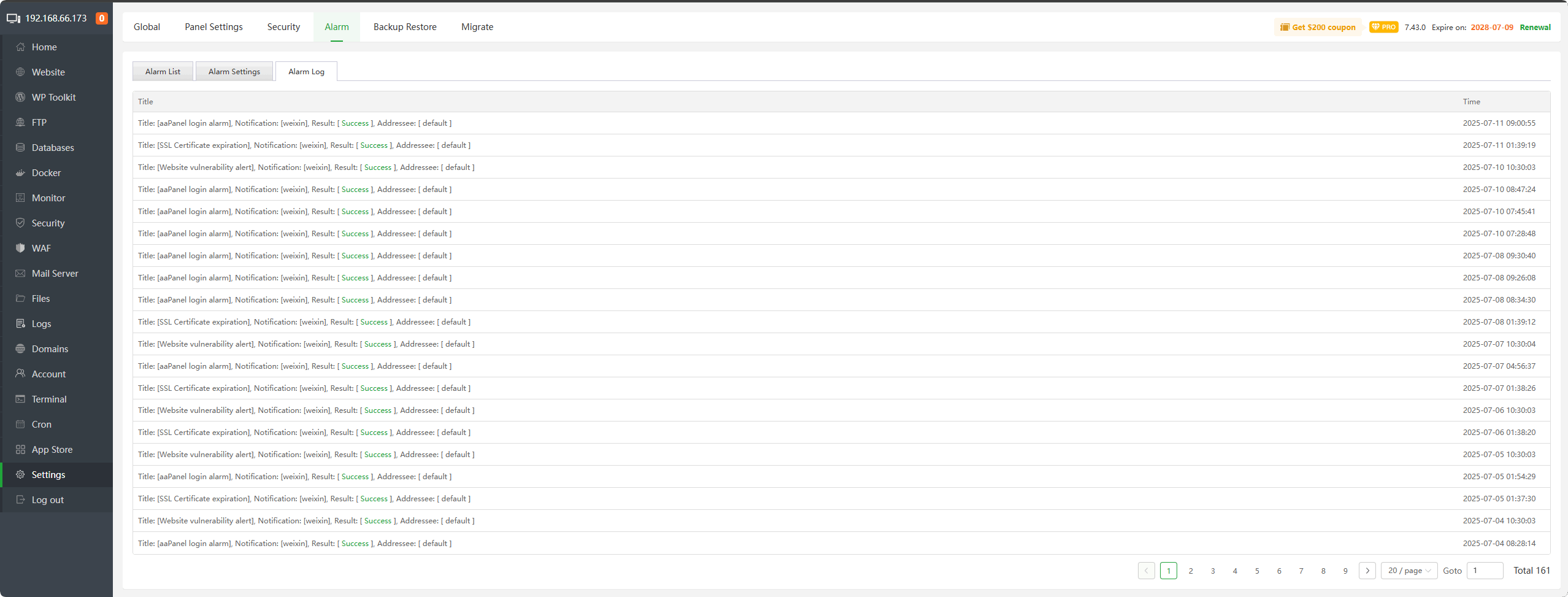Image resolution: width=1568 pixels, height=597 pixels.
Task: Click the Docker whale icon in sidebar
Action: pos(20,173)
